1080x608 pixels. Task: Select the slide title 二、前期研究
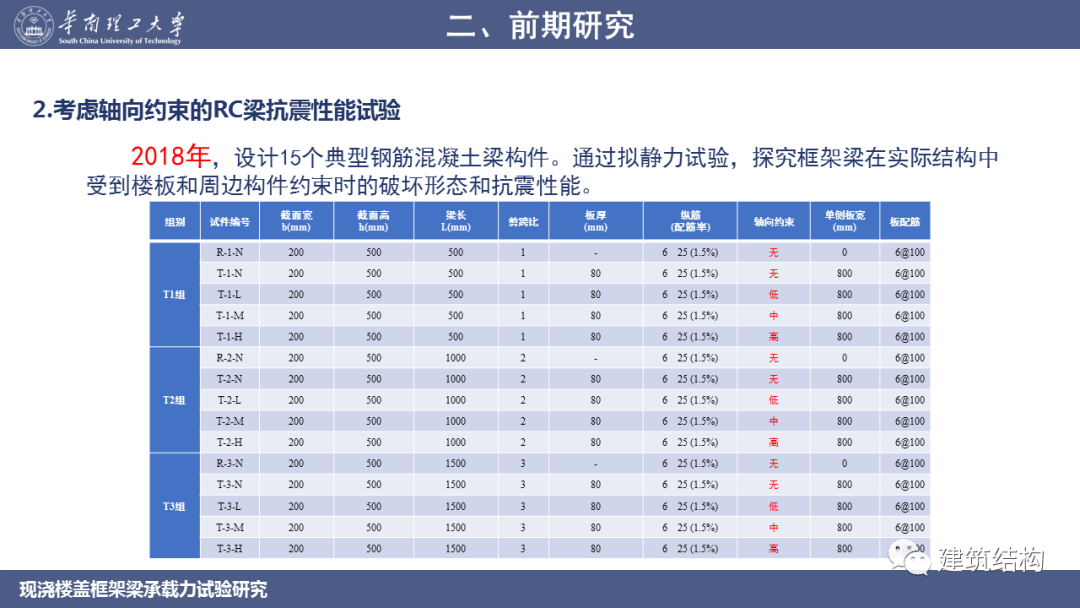[x=540, y=25]
